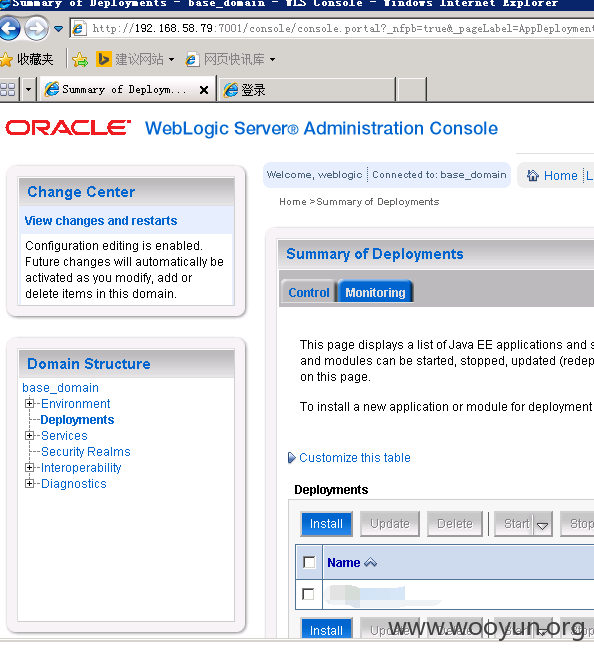Expand the Interoperability tree node

click(x=29, y=467)
